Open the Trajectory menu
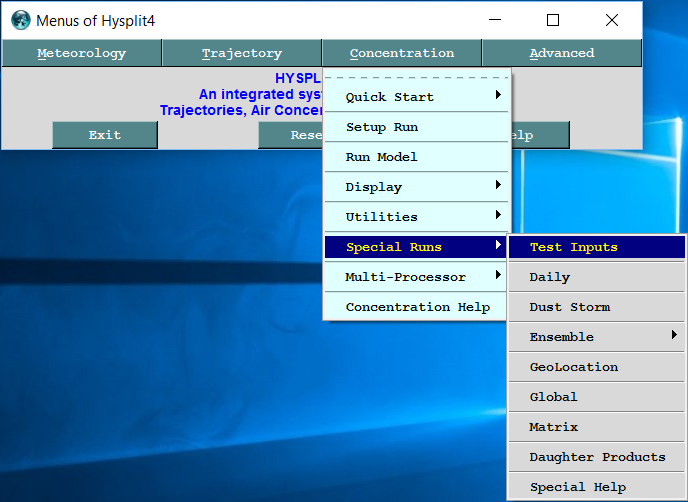Image resolution: width=688 pixels, height=502 pixels. [242, 53]
